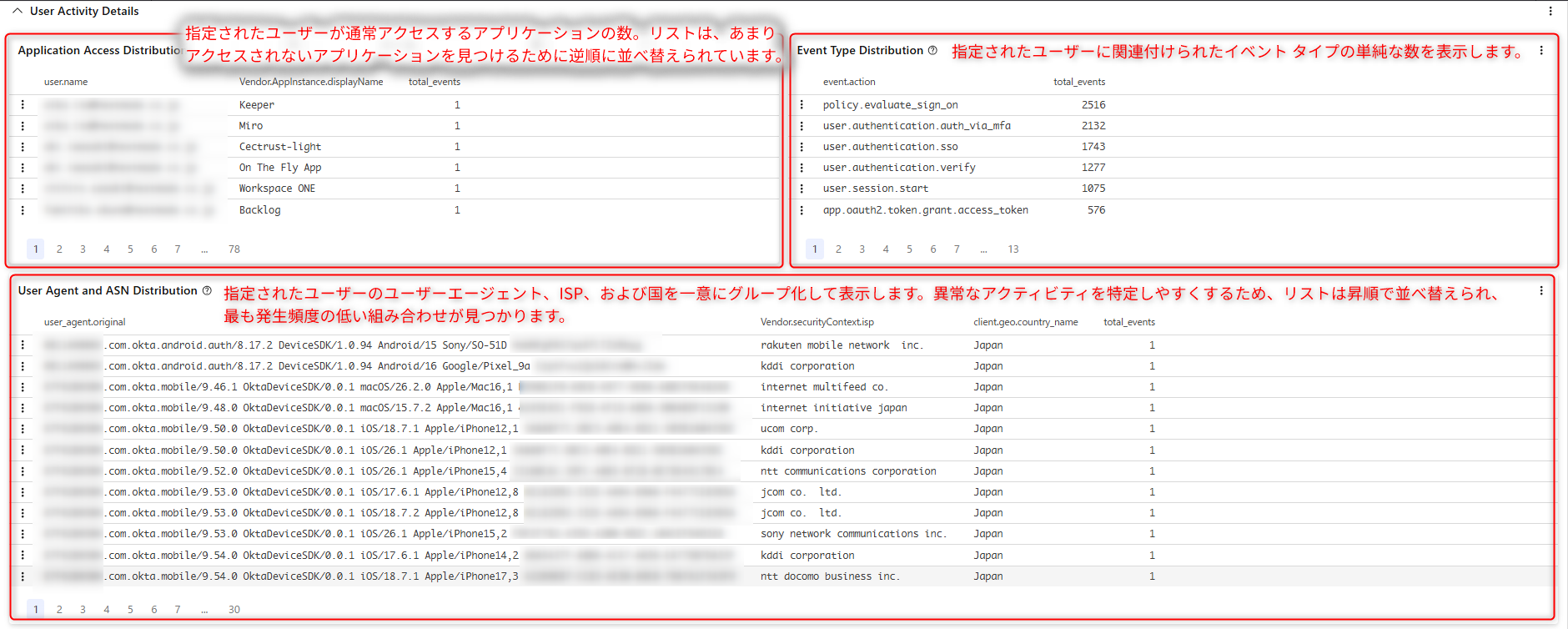This screenshot has height=629, width=1568.
Task: Open row actions for rakuten mobile network row
Action: pos(23,345)
